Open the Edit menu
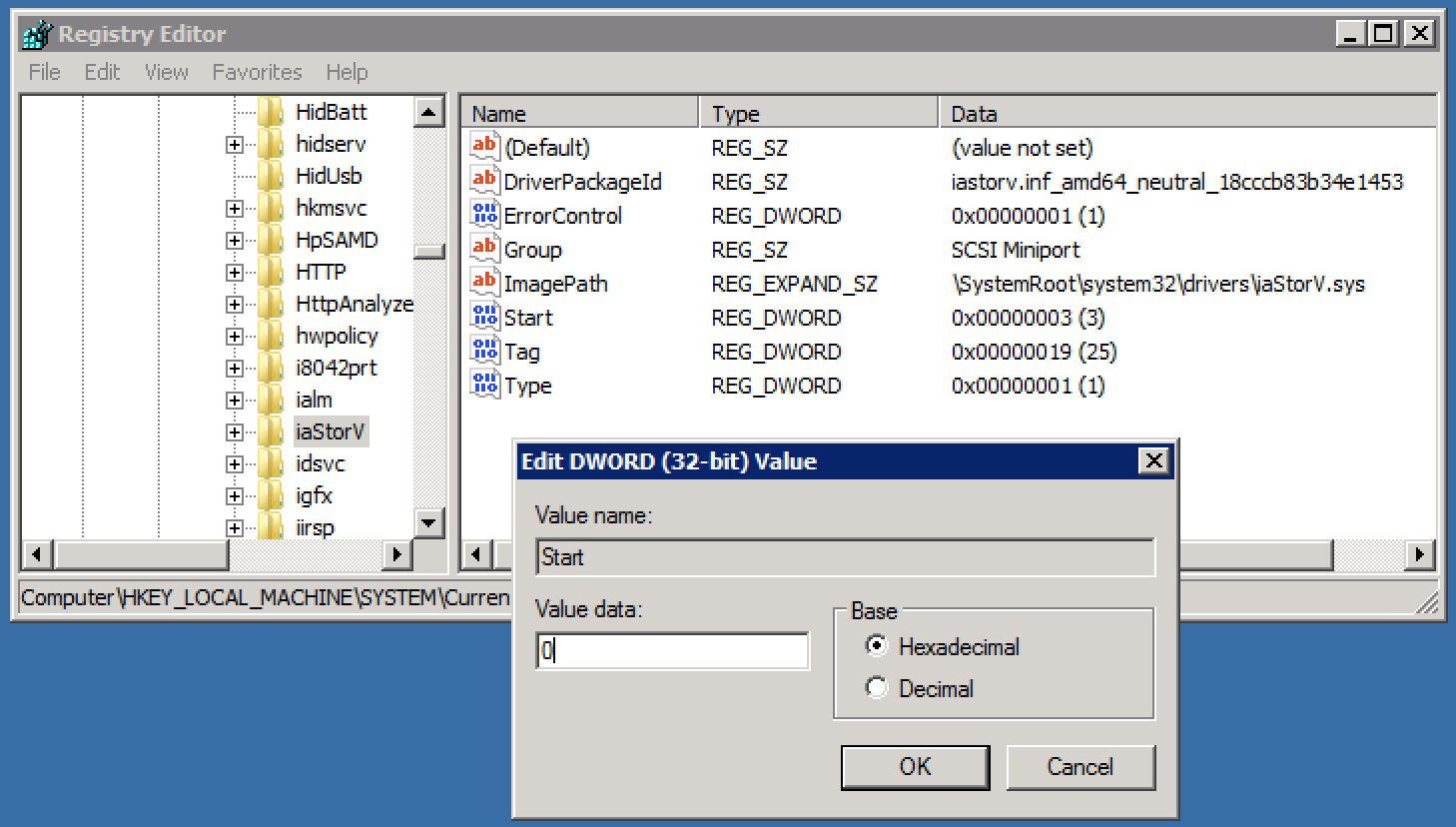 pyautogui.click(x=102, y=72)
